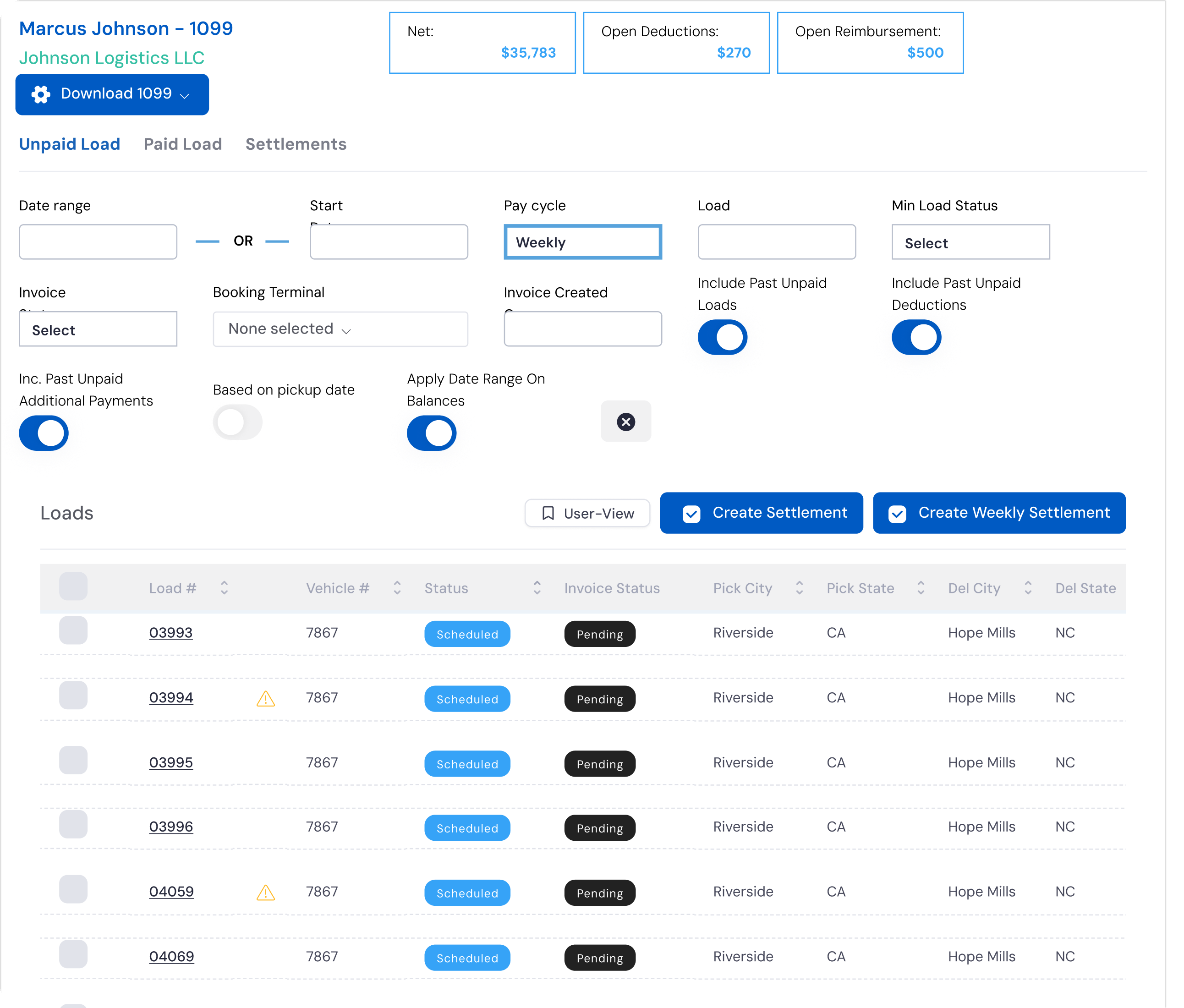The image size is (1184, 1008).
Task: Switch to the Paid Load tab
Action: 183,144
